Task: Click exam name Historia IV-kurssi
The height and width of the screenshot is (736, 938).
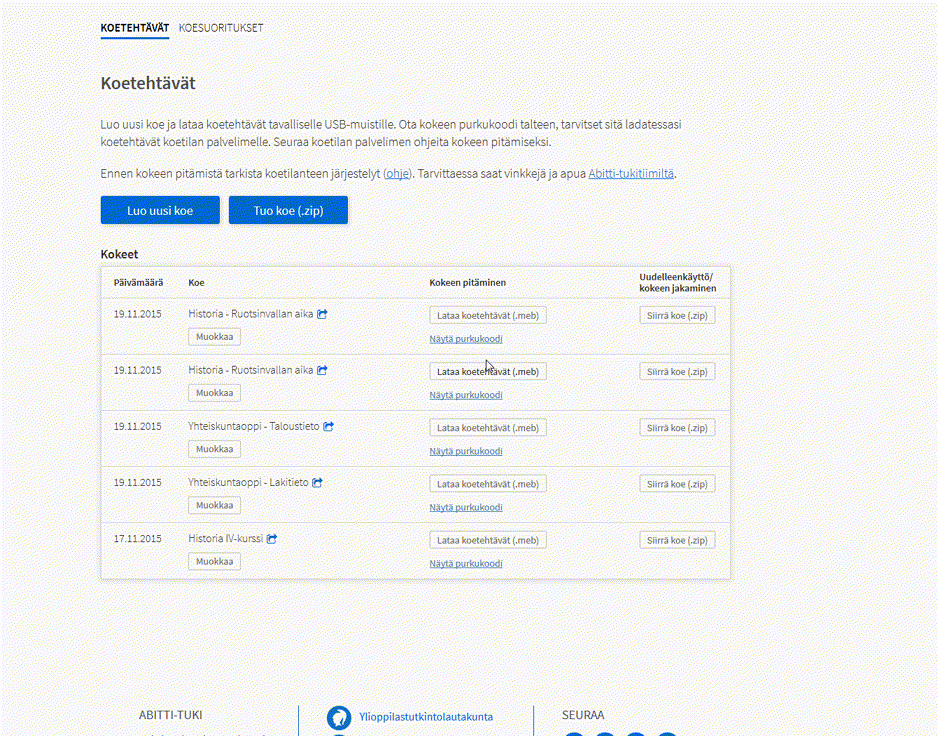Action: pyautogui.click(x=226, y=539)
